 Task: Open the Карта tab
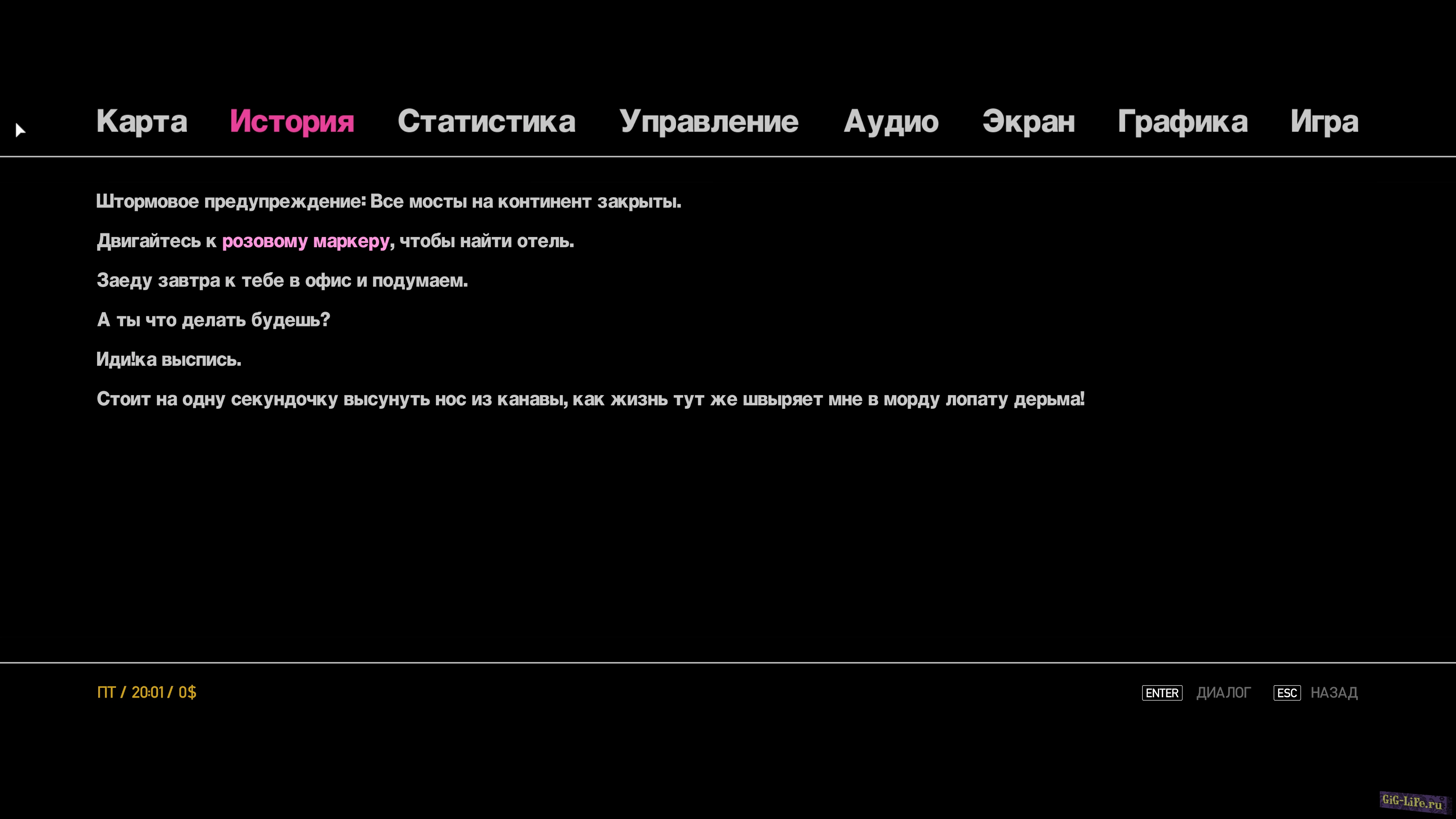coord(141,121)
